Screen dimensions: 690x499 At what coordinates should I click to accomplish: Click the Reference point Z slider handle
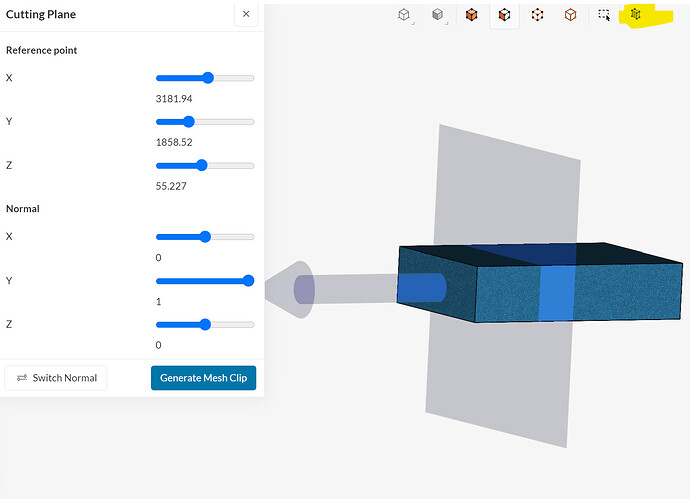(202, 165)
